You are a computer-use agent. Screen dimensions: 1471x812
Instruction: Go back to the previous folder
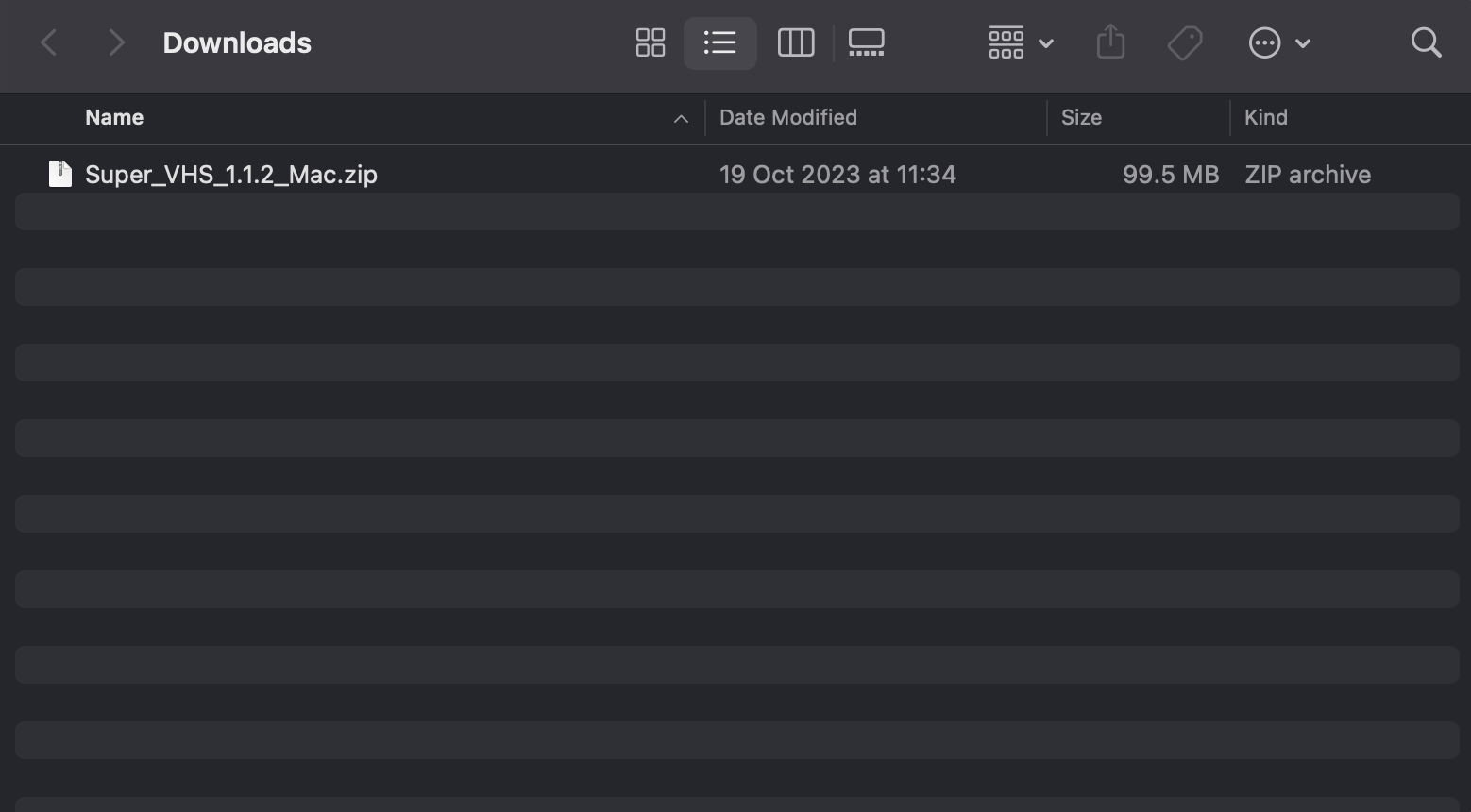pos(49,42)
